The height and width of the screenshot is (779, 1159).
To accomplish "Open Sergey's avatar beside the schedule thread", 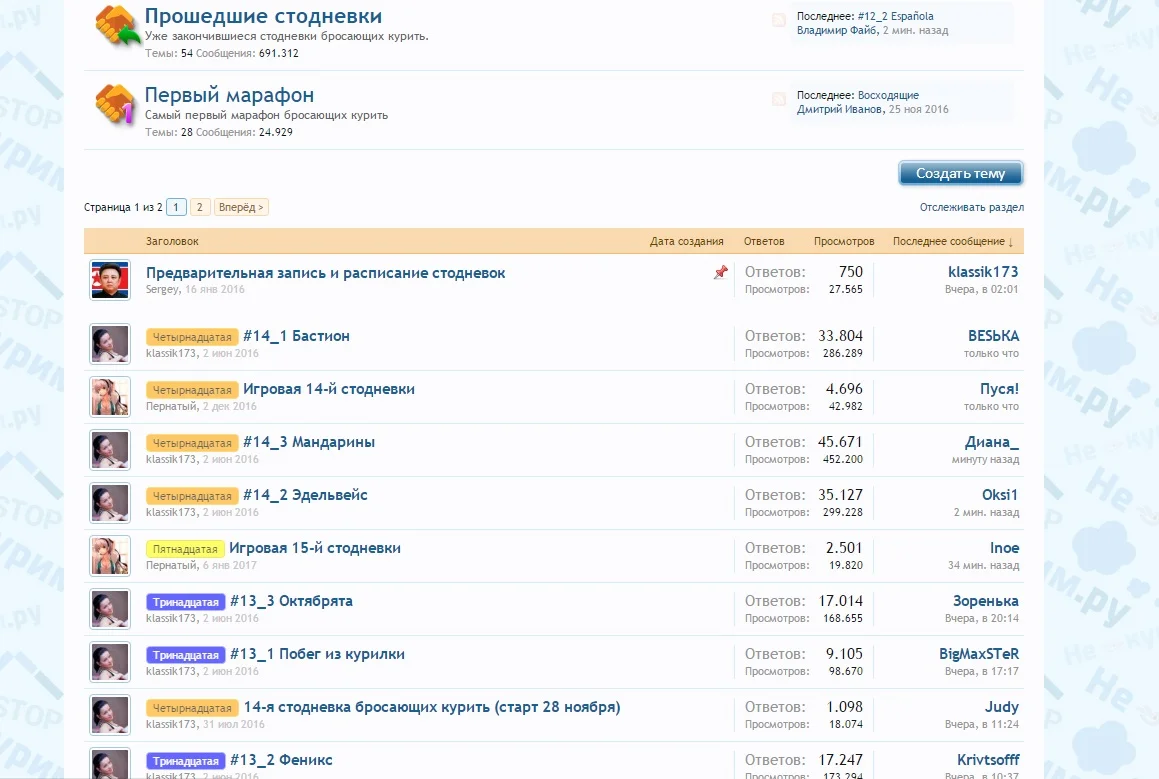I will tap(110, 280).
